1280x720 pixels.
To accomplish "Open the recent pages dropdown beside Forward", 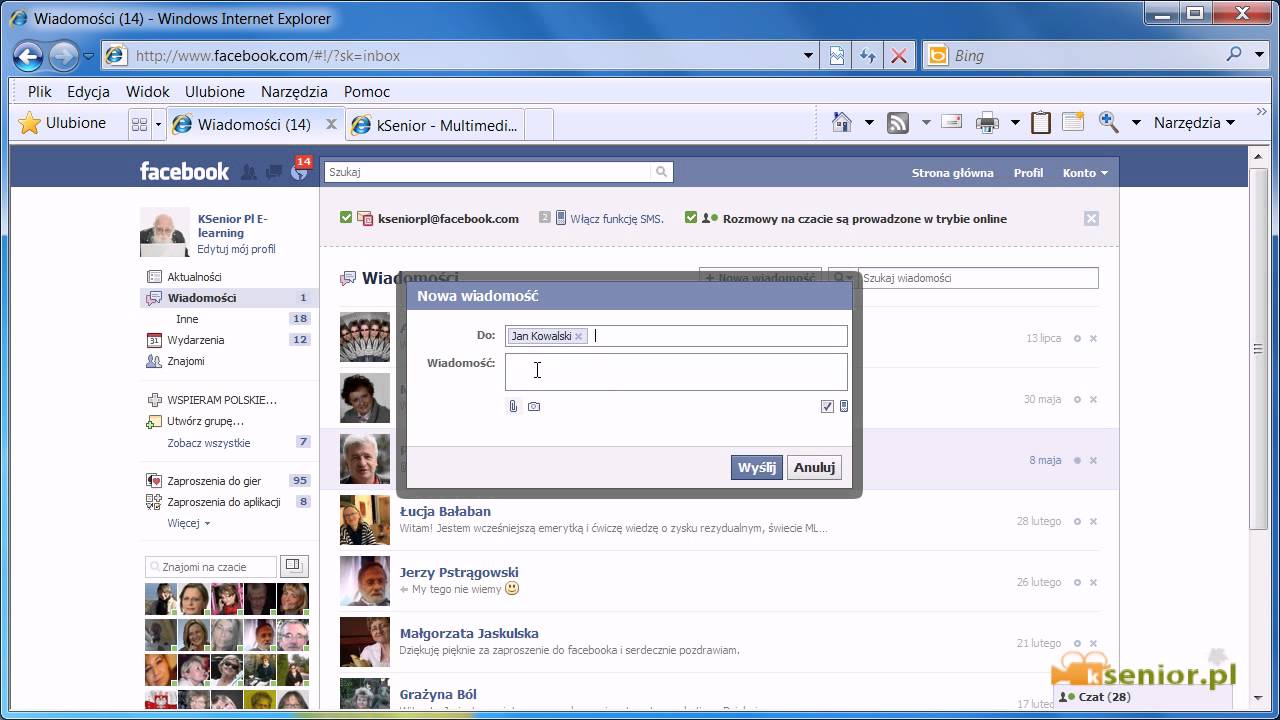I will point(88,56).
